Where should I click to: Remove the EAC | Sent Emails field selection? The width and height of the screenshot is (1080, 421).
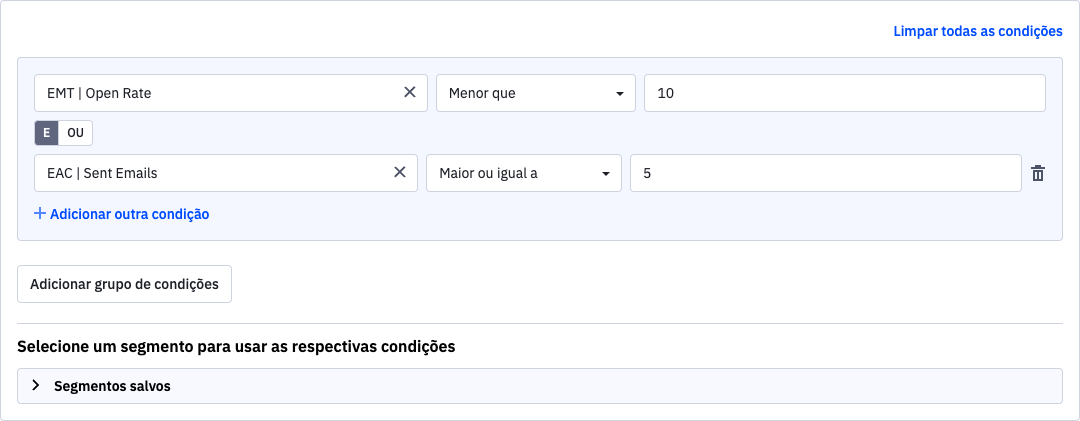399,172
